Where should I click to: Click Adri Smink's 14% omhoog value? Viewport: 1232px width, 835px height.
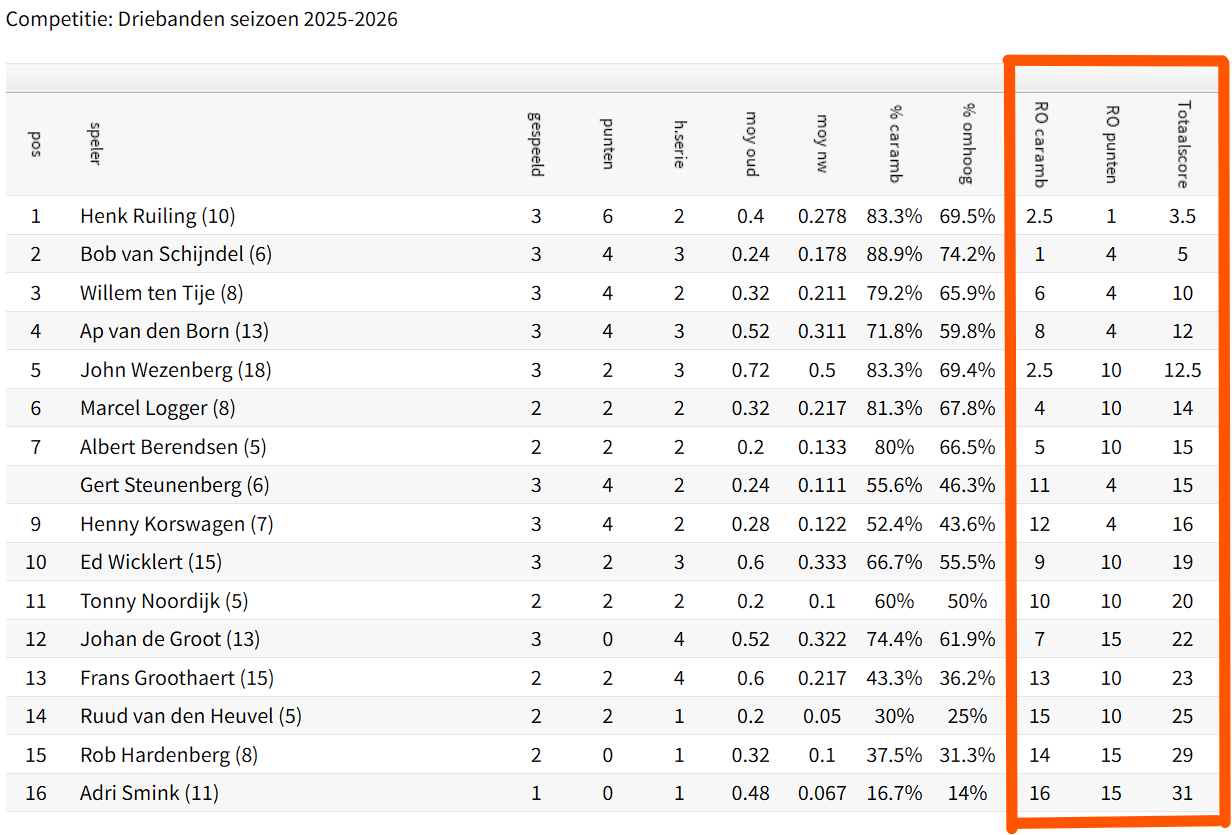point(967,793)
